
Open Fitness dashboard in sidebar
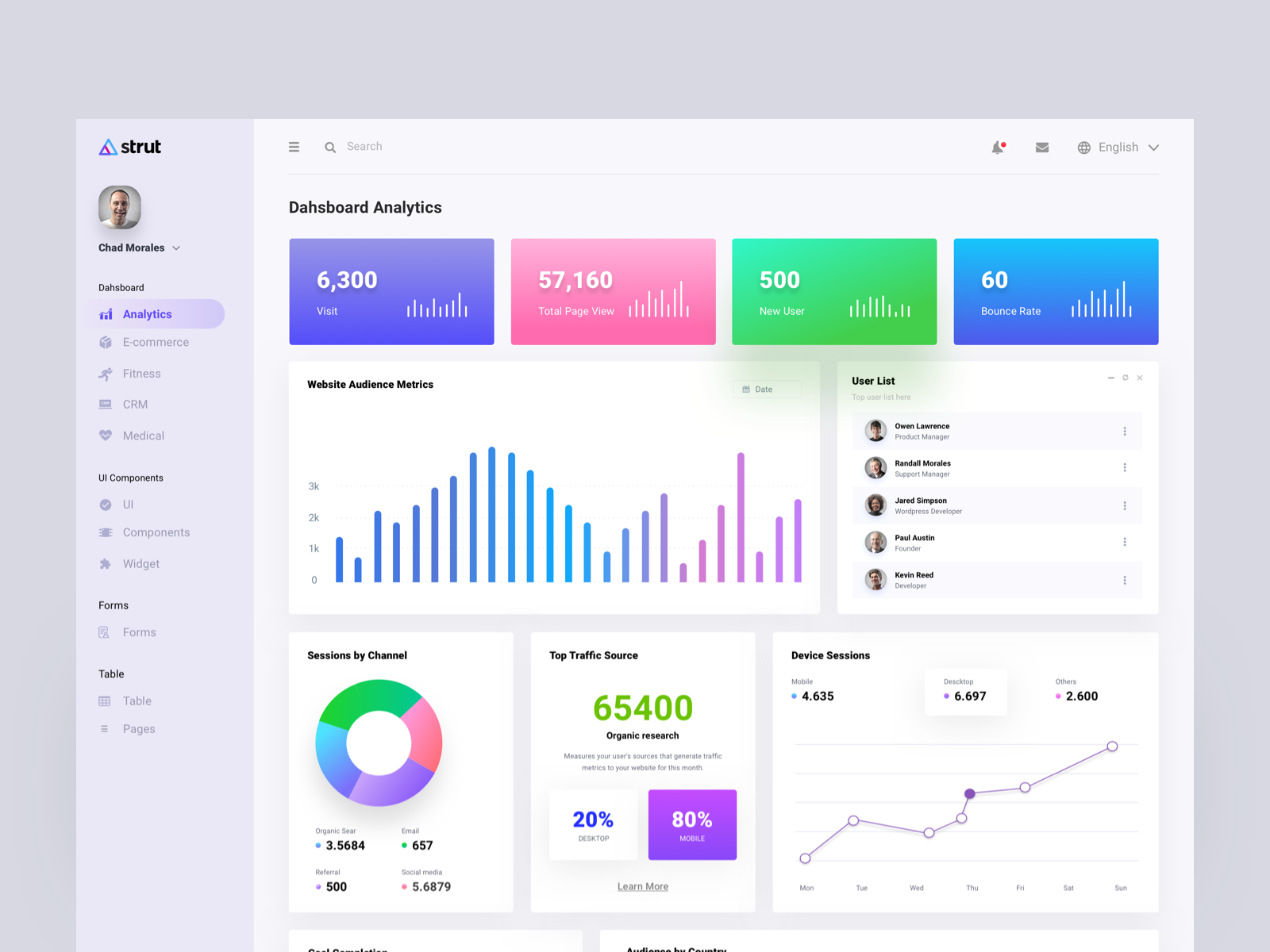pos(141,374)
